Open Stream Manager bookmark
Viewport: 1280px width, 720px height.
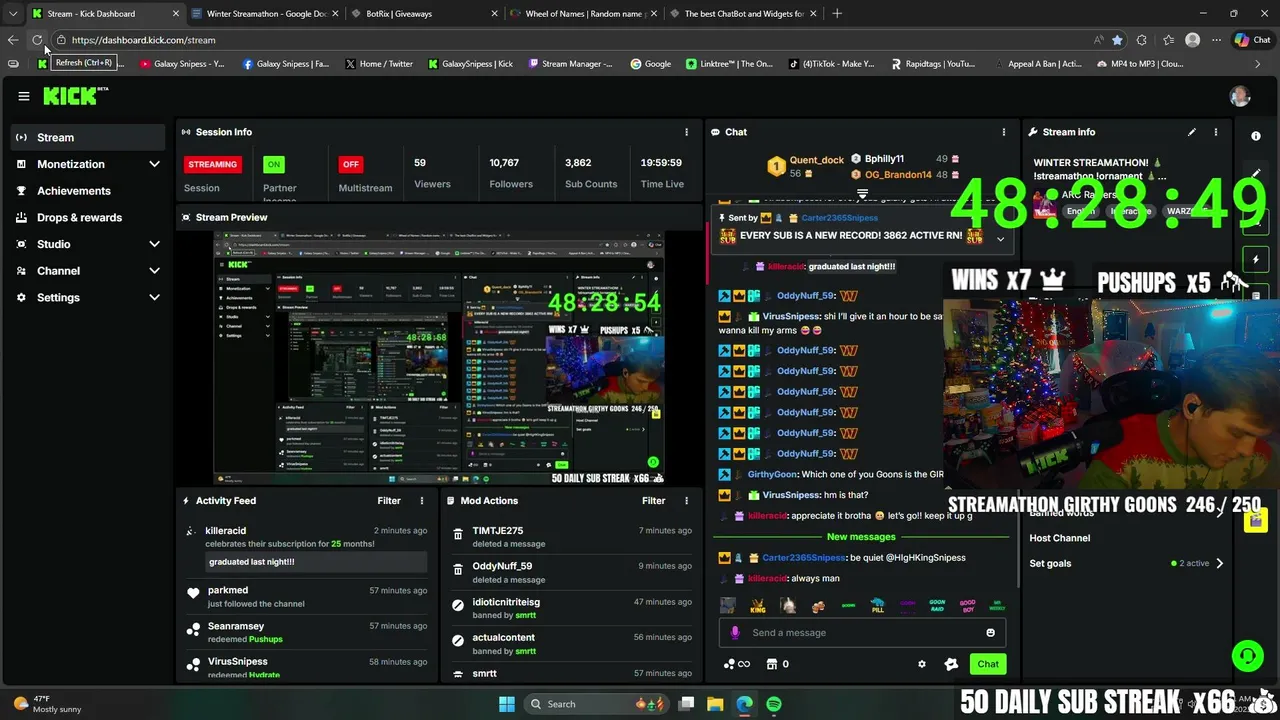point(568,63)
